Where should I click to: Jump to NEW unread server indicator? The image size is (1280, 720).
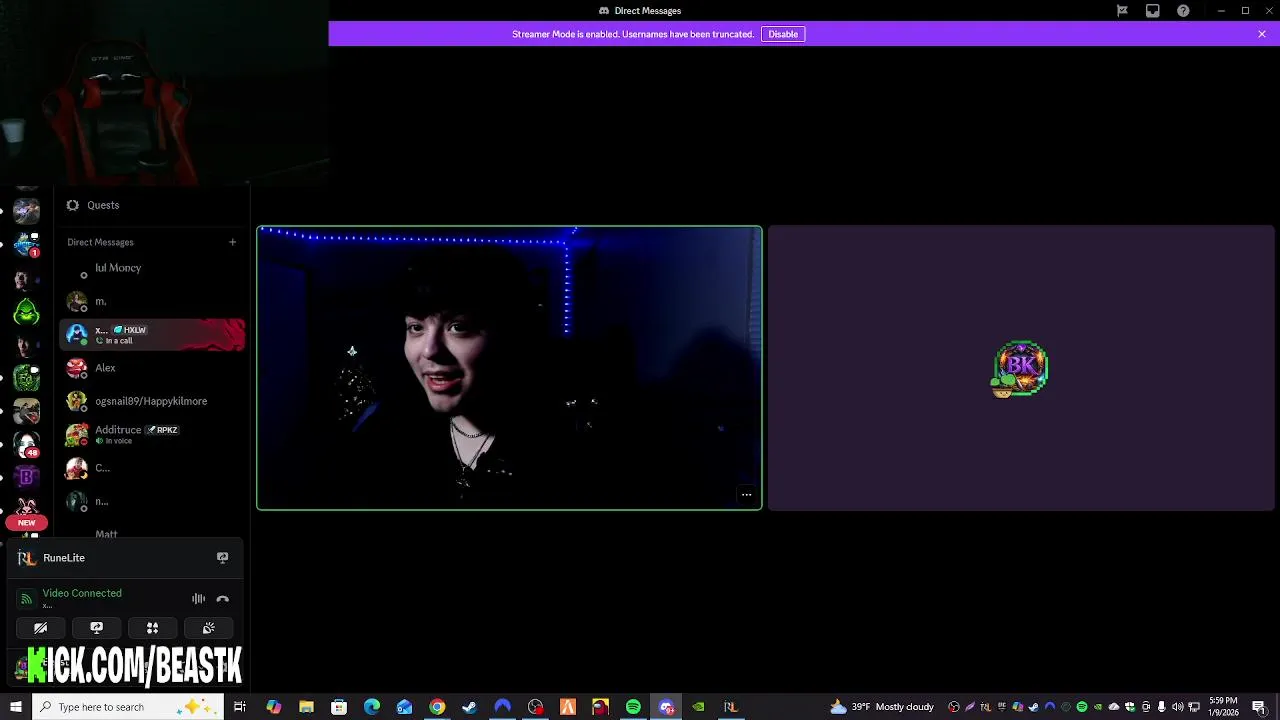[x=27, y=522]
